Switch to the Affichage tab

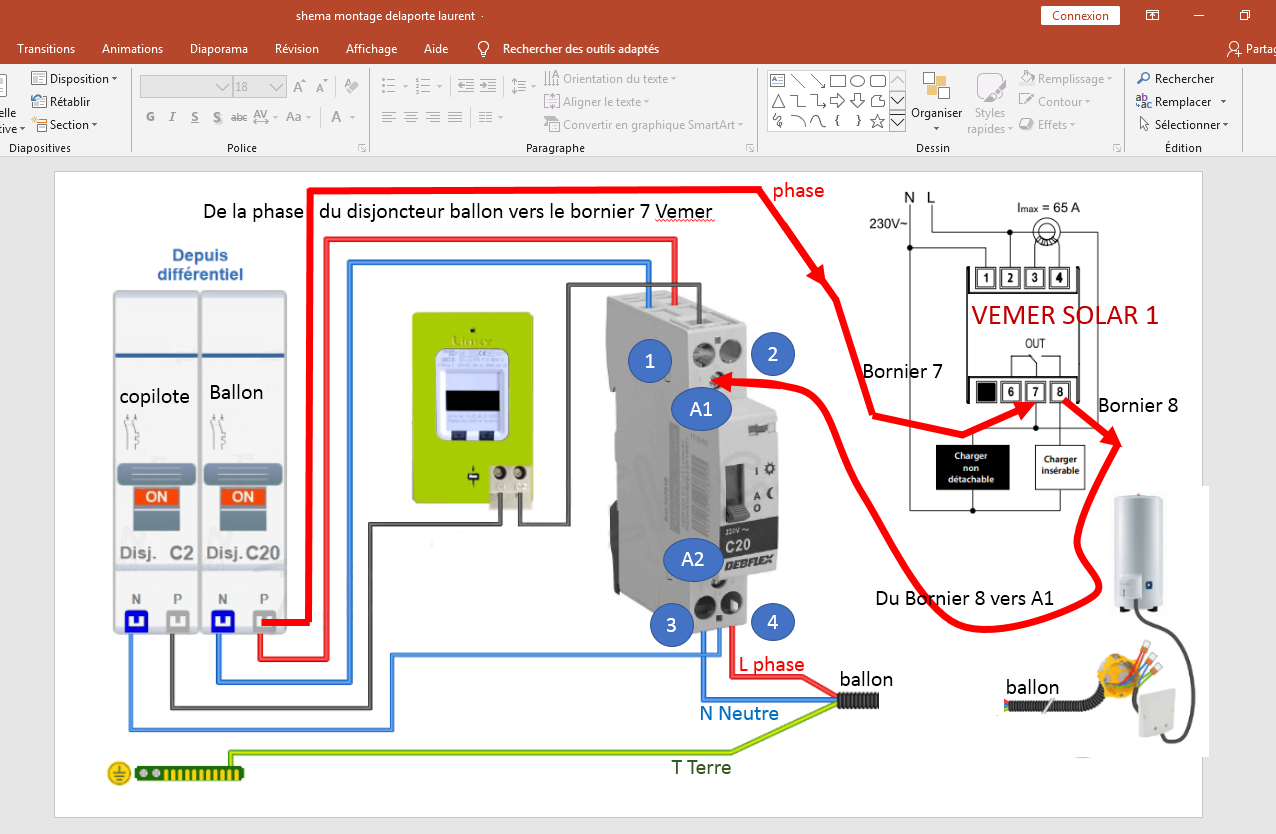371,49
